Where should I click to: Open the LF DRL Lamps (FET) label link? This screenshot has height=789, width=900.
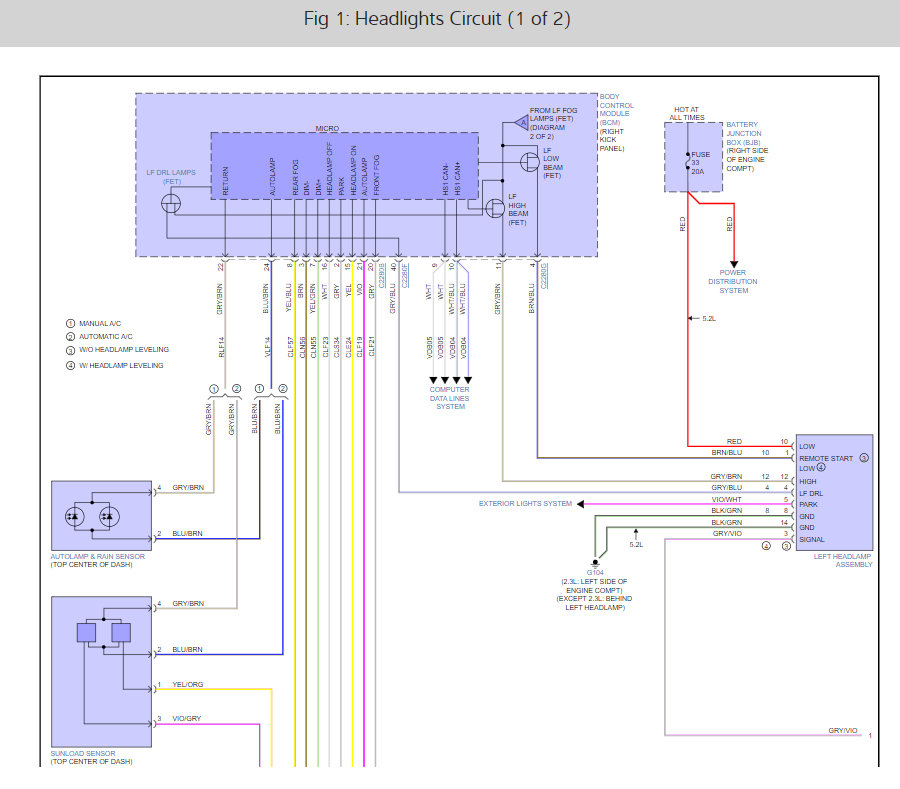(171, 177)
